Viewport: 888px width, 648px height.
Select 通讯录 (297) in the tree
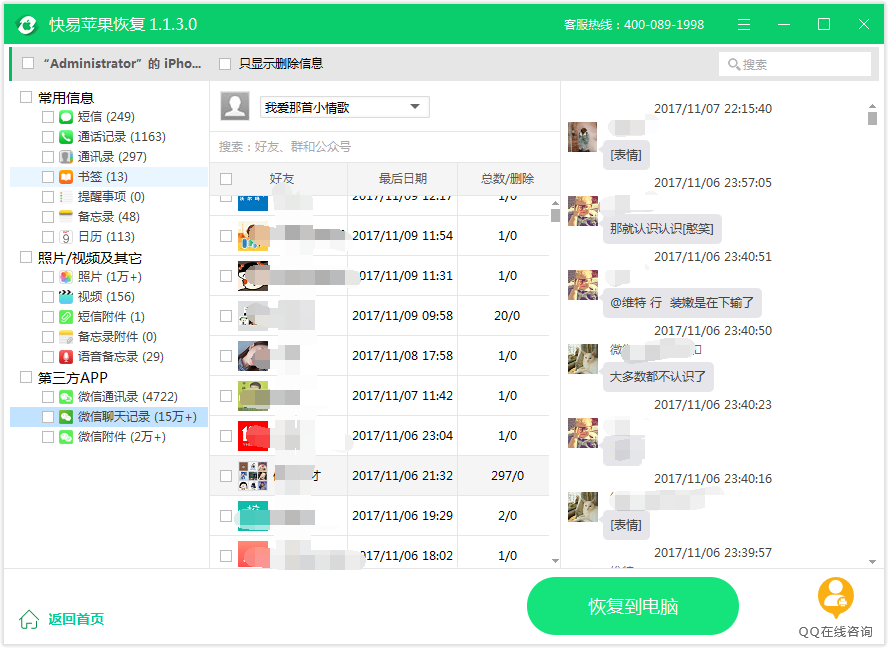point(112,157)
